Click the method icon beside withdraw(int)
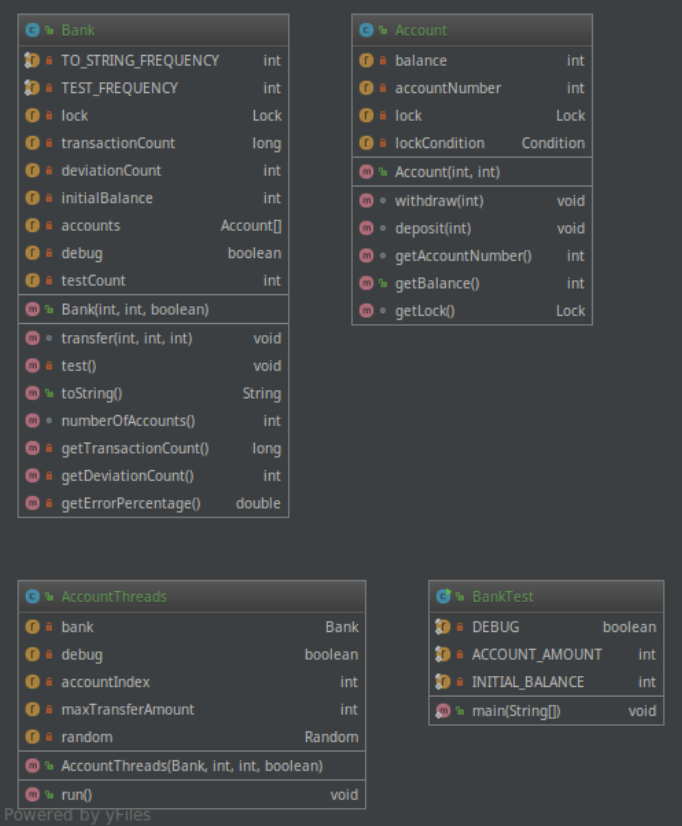Image resolution: width=682 pixels, height=826 pixels. point(366,201)
